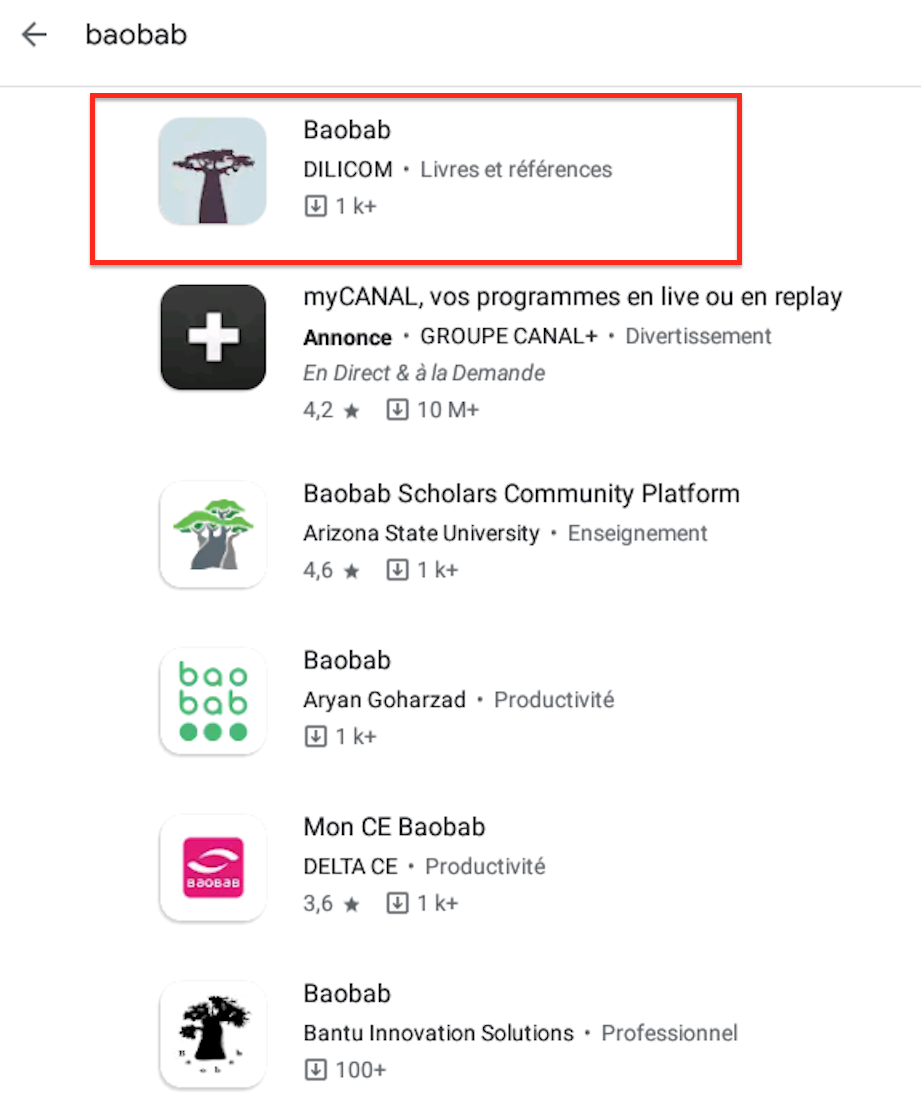Click inside the baobab search field
This screenshot has width=921, height=1113.
tap(136, 34)
